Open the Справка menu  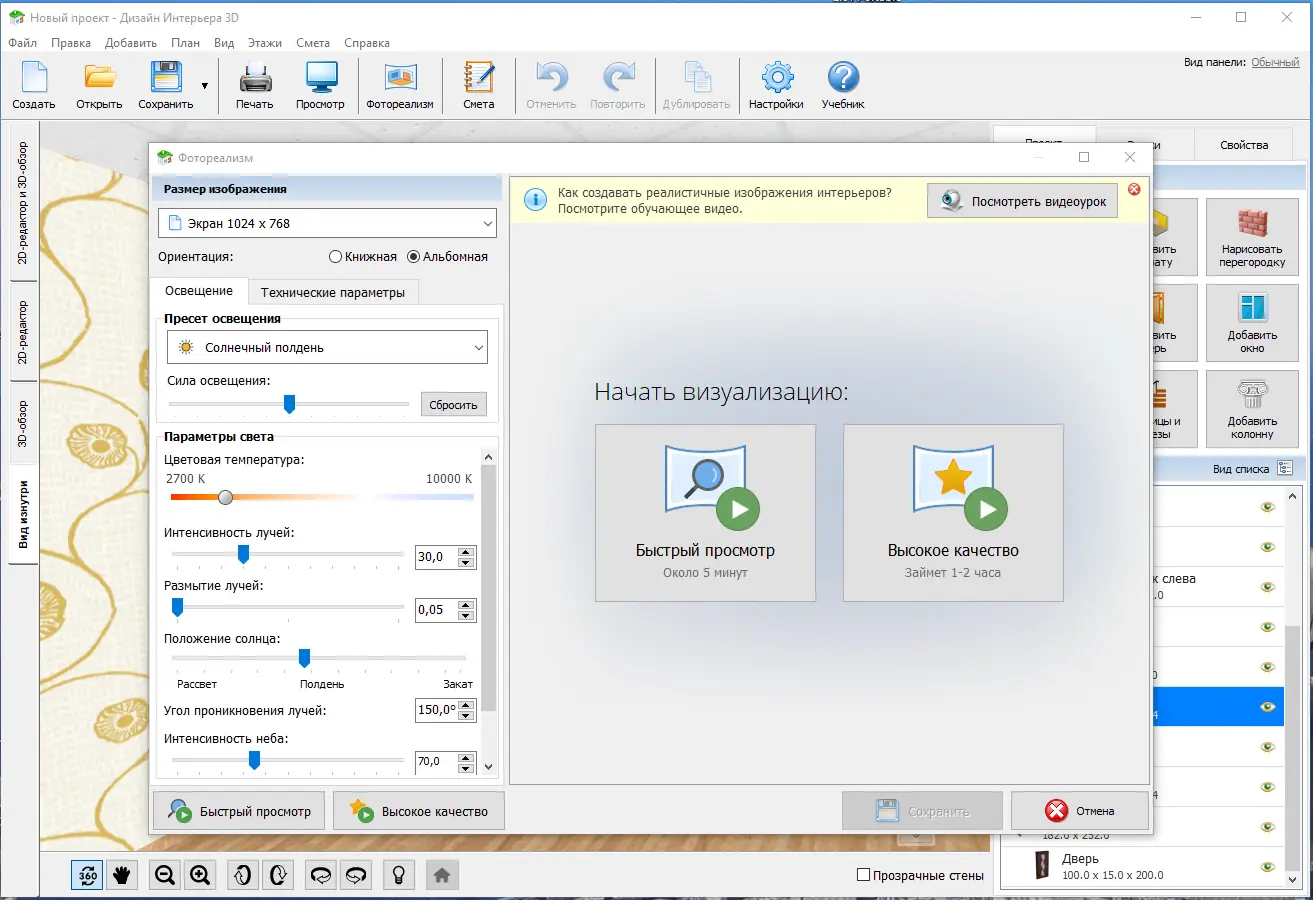click(x=367, y=43)
